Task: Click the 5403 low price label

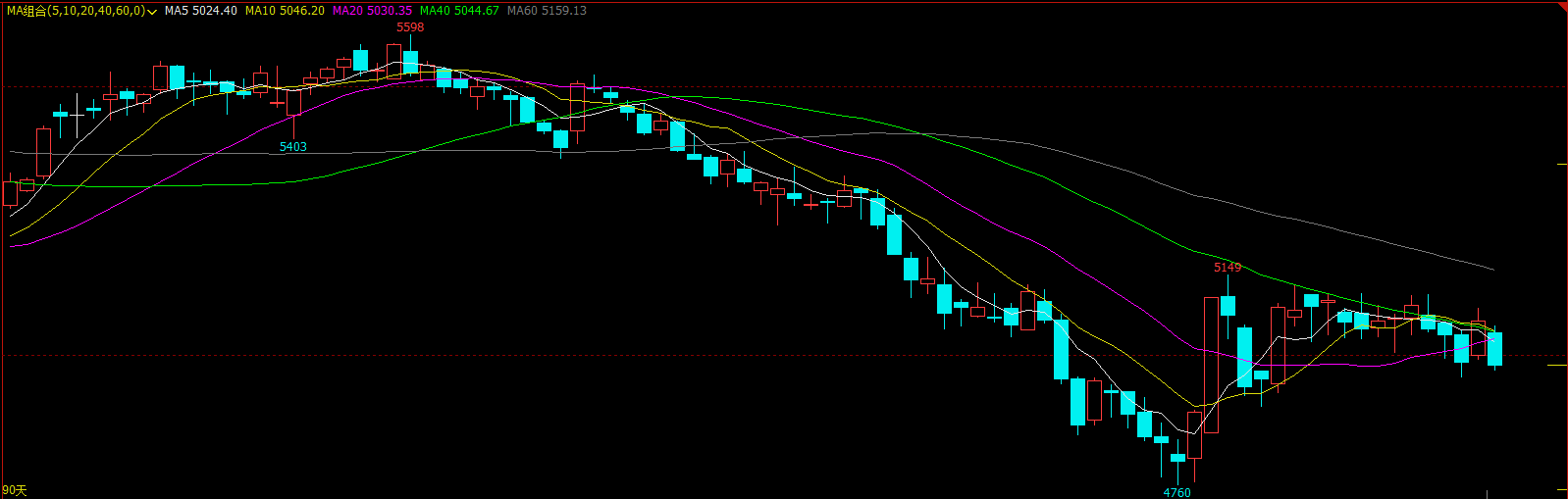Action: pos(293,147)
